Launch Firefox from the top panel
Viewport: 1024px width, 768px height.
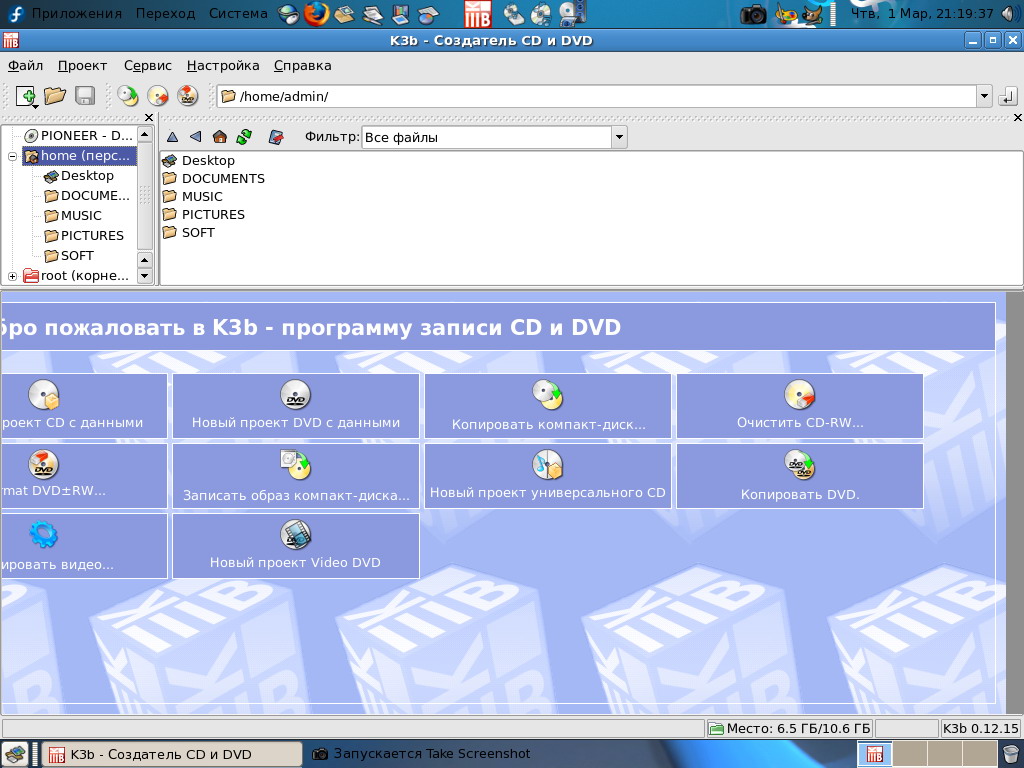click(317, 13)
